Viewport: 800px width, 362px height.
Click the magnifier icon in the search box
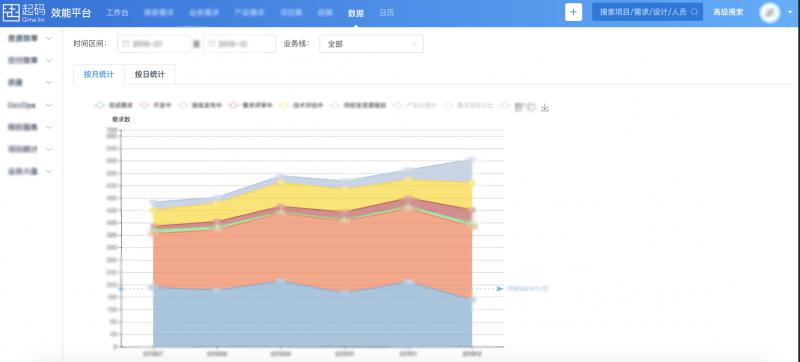click(x=694, y=12)
